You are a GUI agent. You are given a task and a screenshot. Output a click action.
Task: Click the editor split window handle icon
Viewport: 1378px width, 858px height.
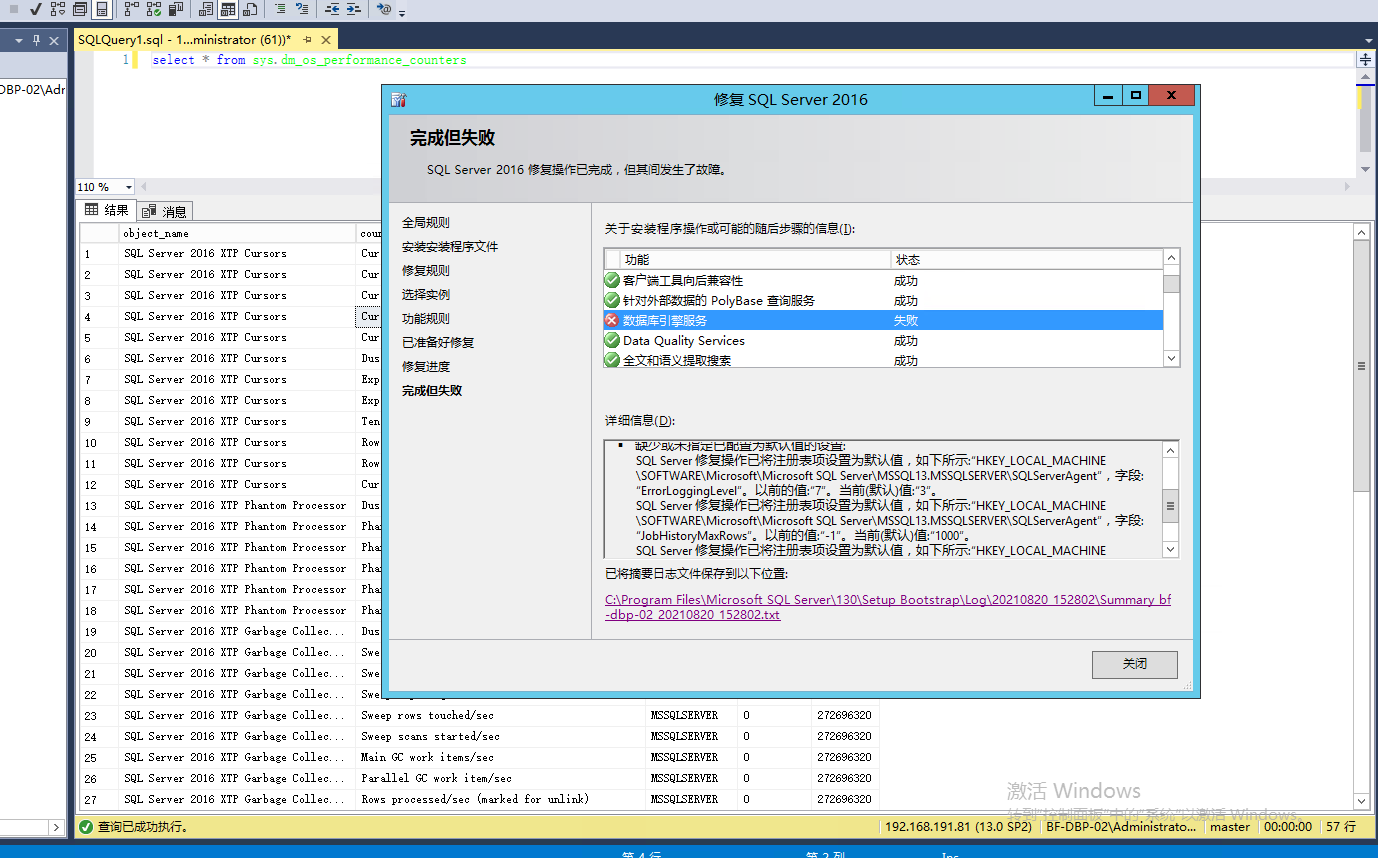[1366, 60]
